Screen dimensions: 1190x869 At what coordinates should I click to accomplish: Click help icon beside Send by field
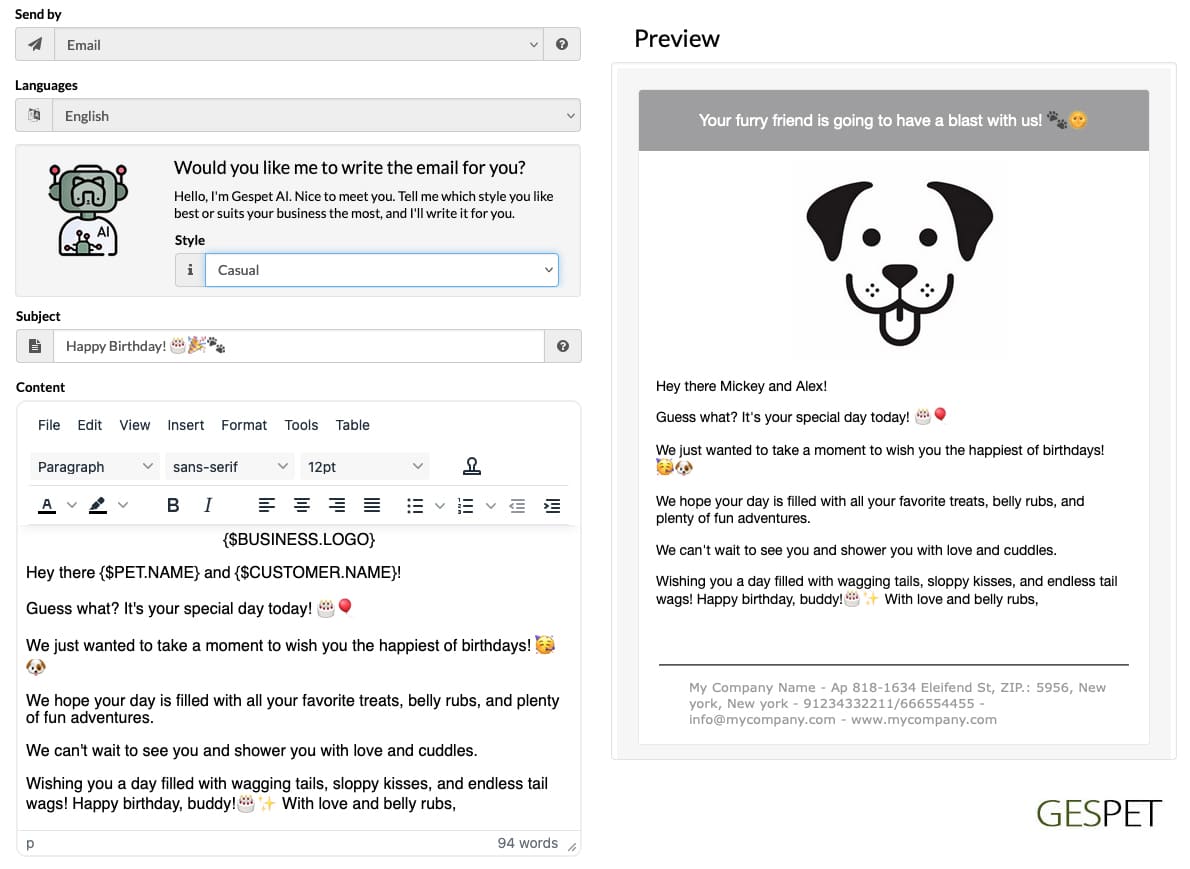(562, 44)
